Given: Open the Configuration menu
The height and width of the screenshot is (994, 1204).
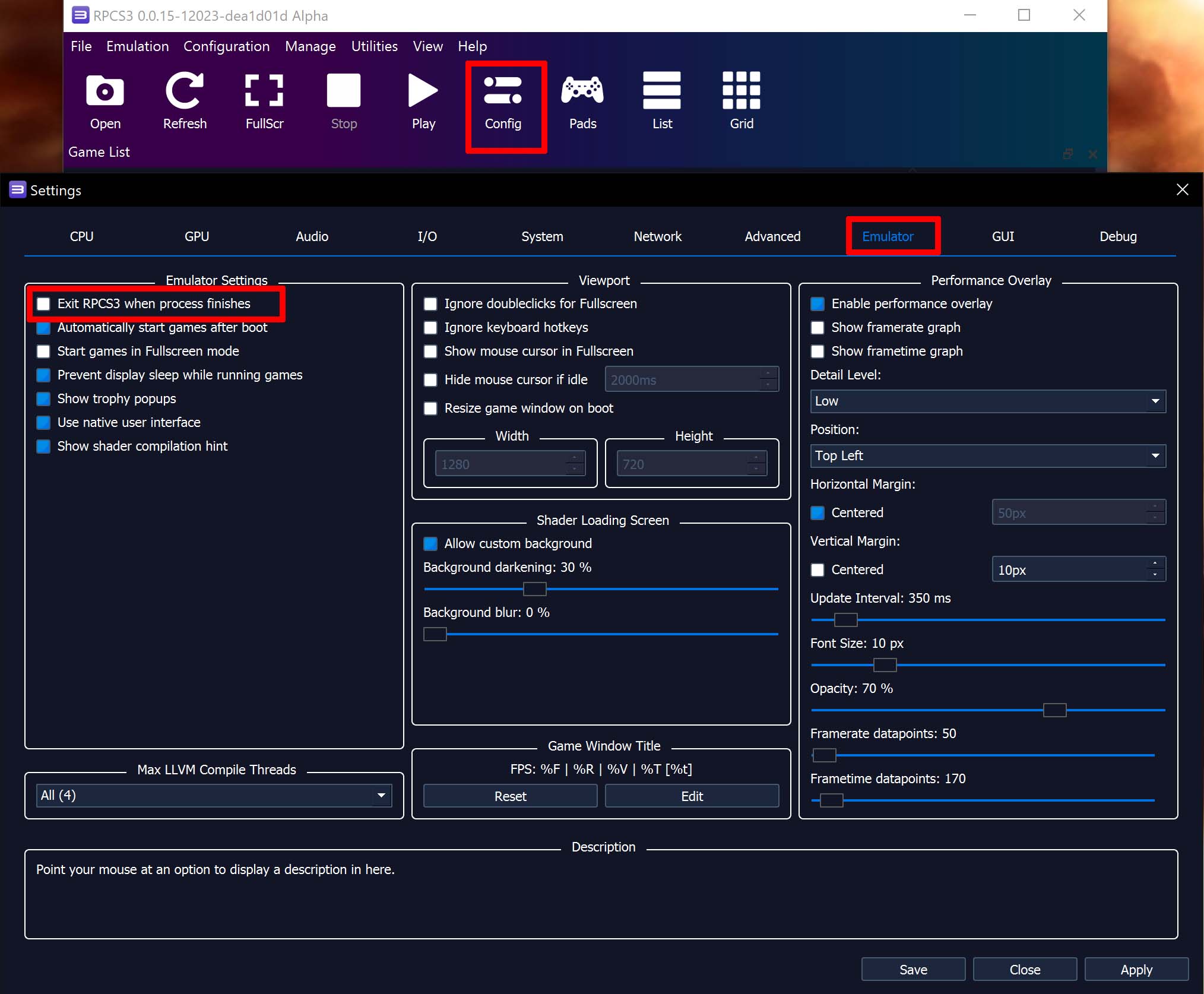Looking at the screenshot, I should 227,46.
